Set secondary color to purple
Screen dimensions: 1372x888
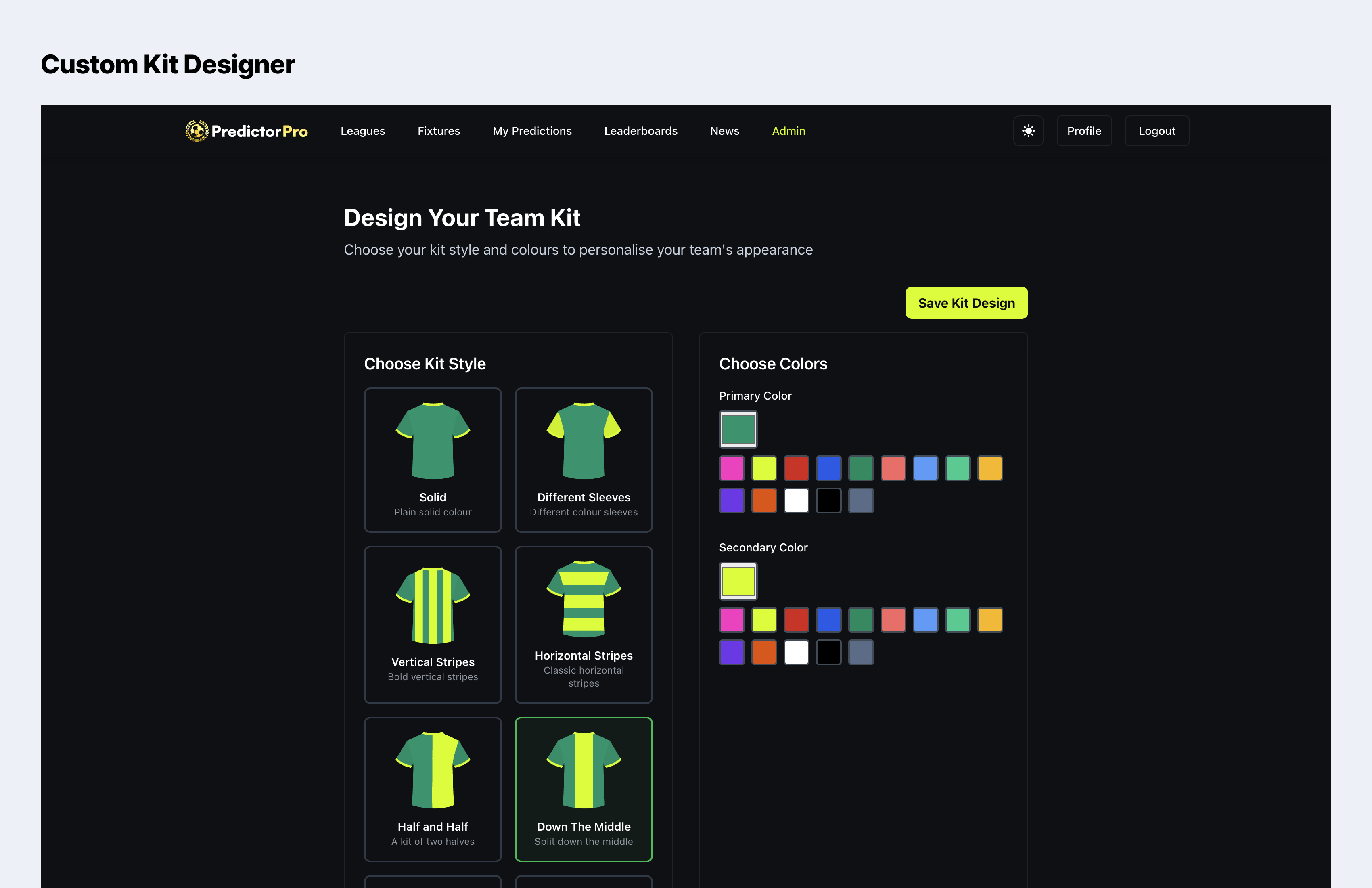[x=732, y=652]
